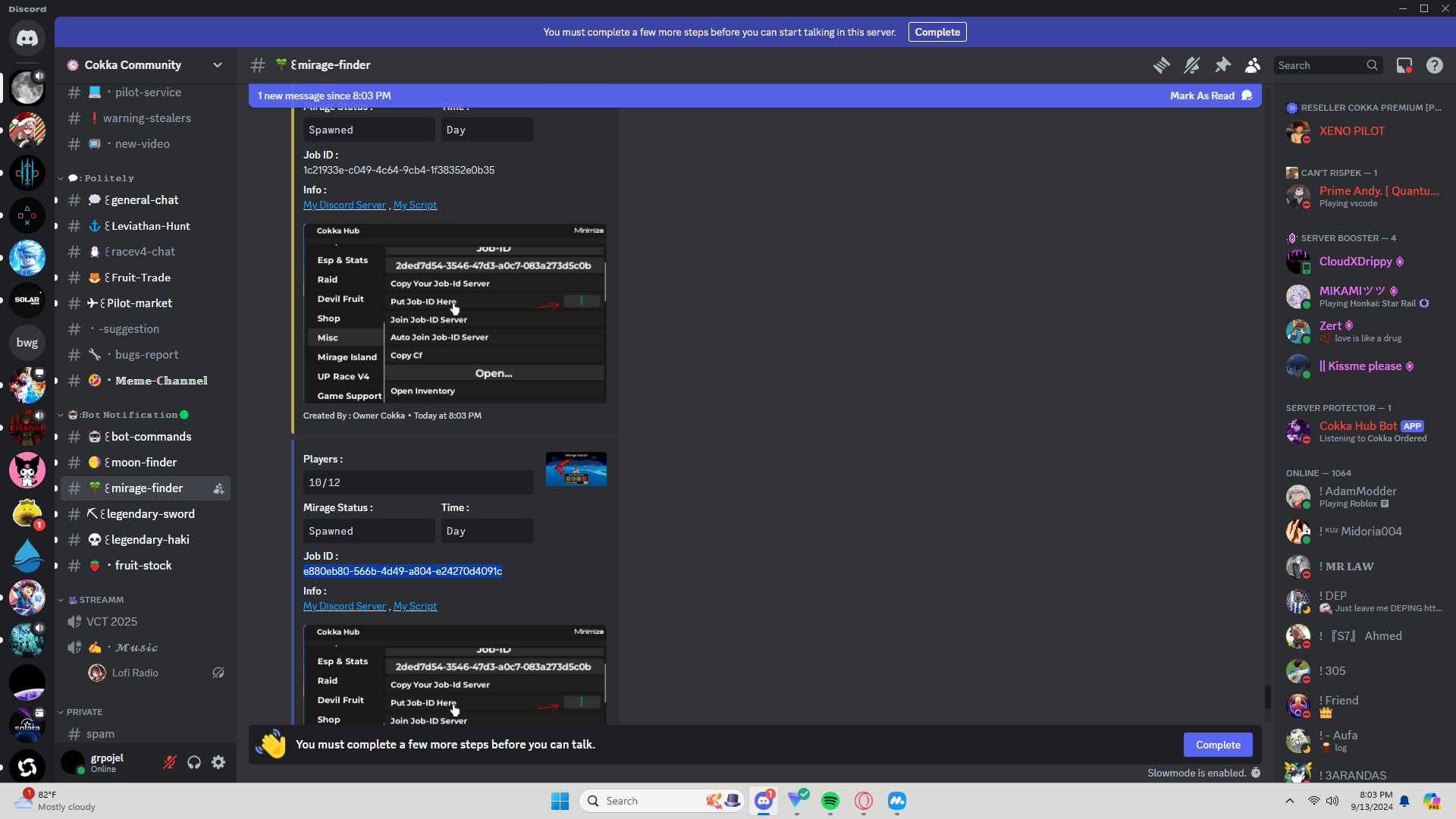The image size is (1456, 819).
Task: Click Complete button beside chat notice
Action: (1218, 745)
